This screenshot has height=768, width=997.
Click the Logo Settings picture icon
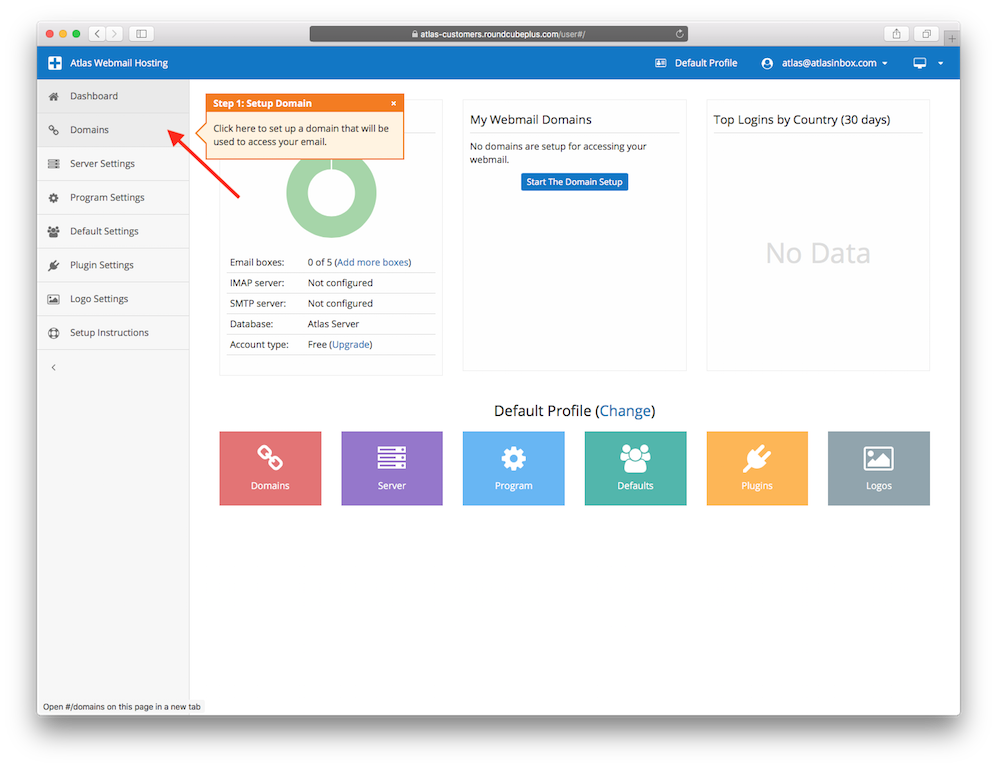(53, 299)
